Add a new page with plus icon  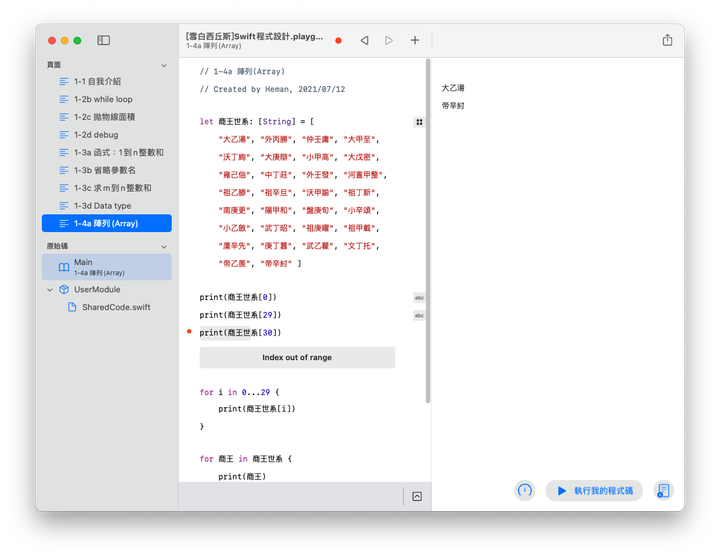[x=415, y=40]
